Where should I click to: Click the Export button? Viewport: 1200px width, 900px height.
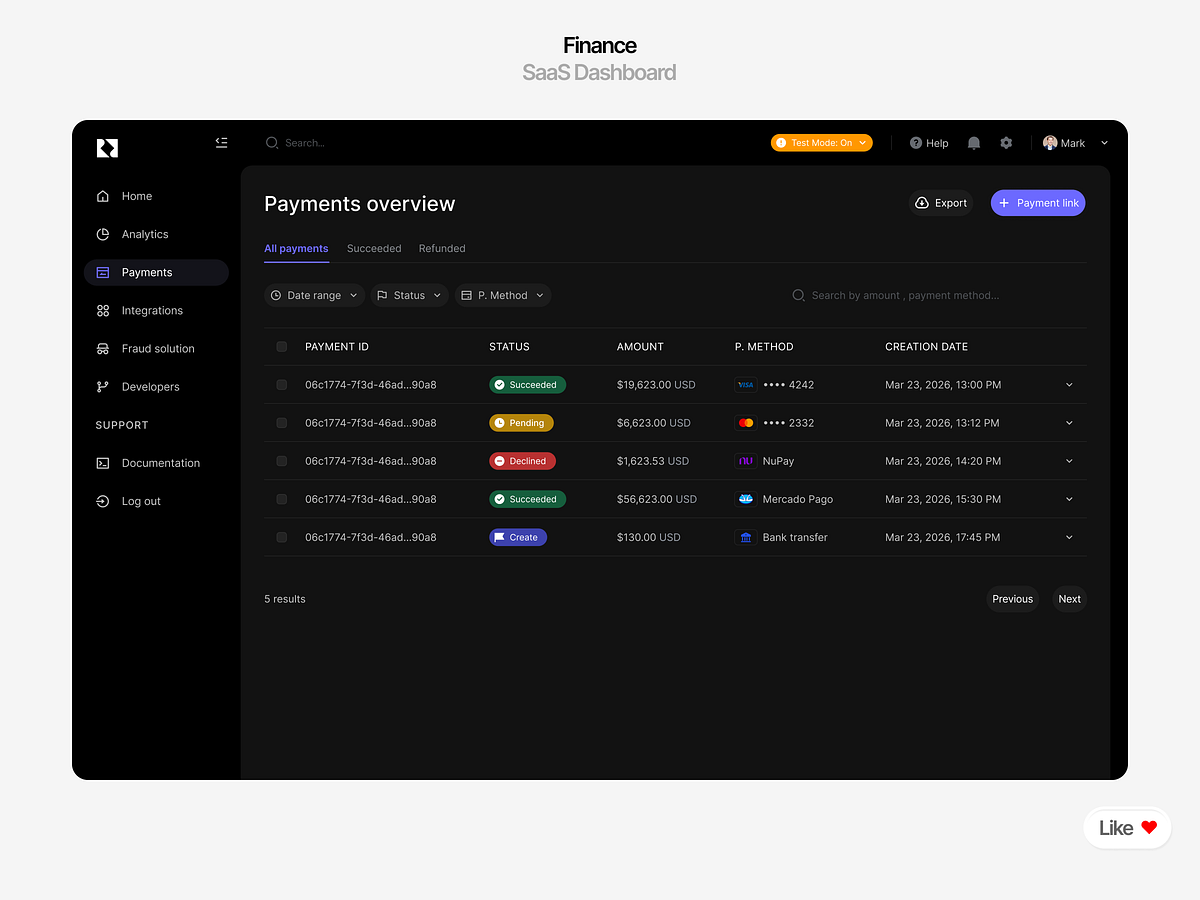(941, 203)
